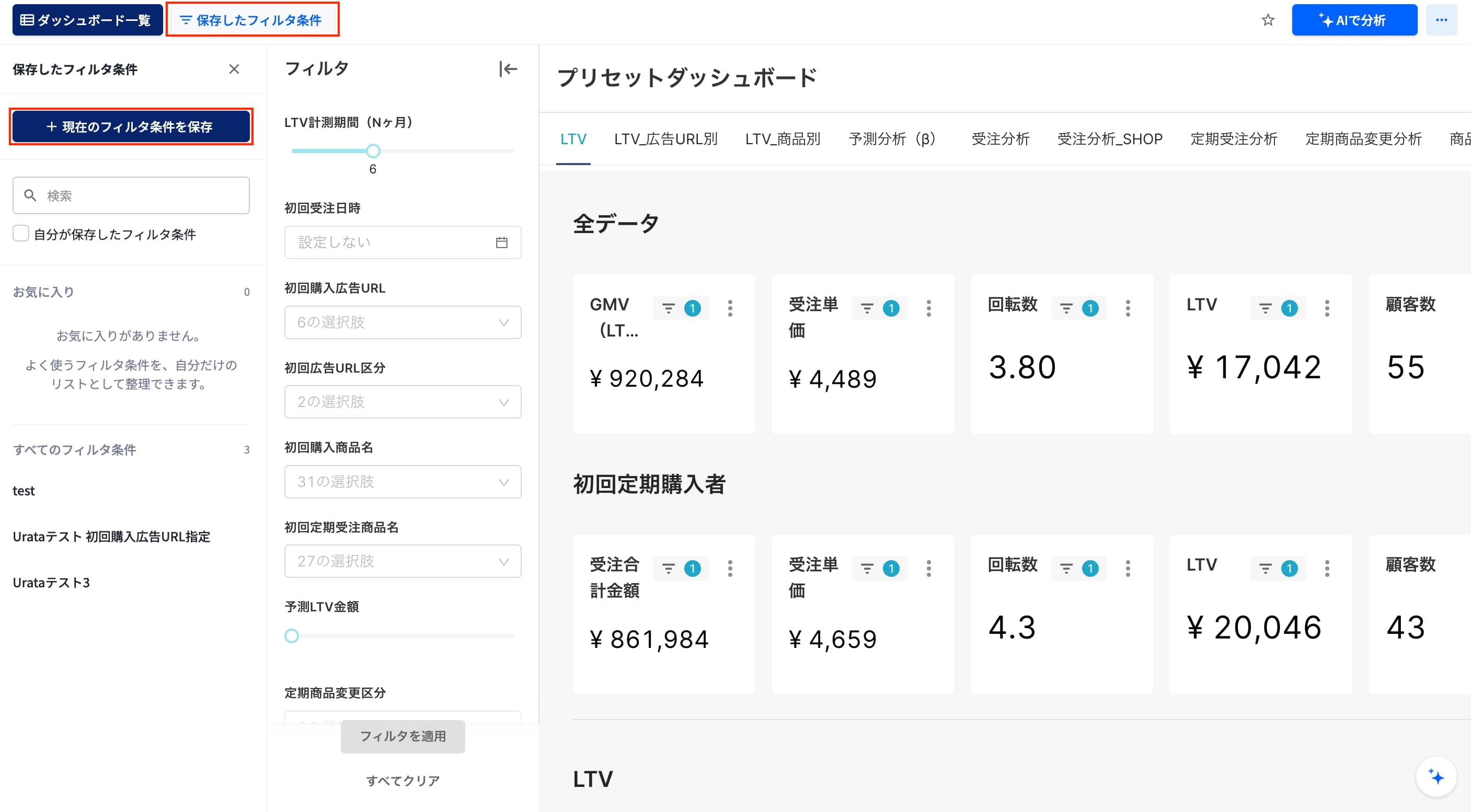
Task: Toggle 自分が保存したフィルタ条件 checkbox
Action: (21, 234)
